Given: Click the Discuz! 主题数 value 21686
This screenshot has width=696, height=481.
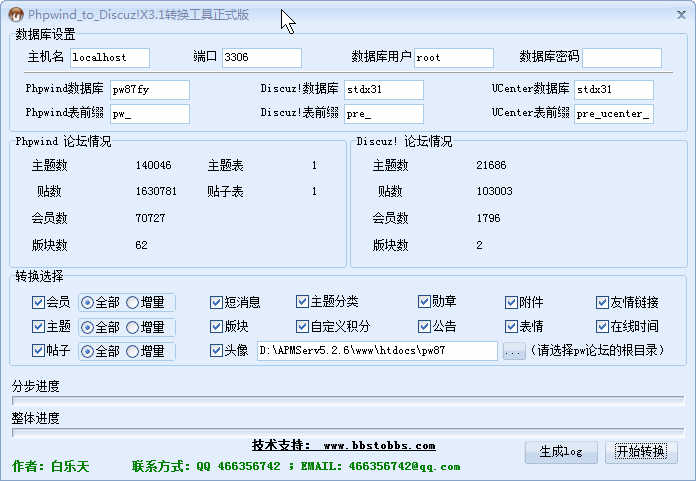Looking at the screenshot, I should point(491,165).
